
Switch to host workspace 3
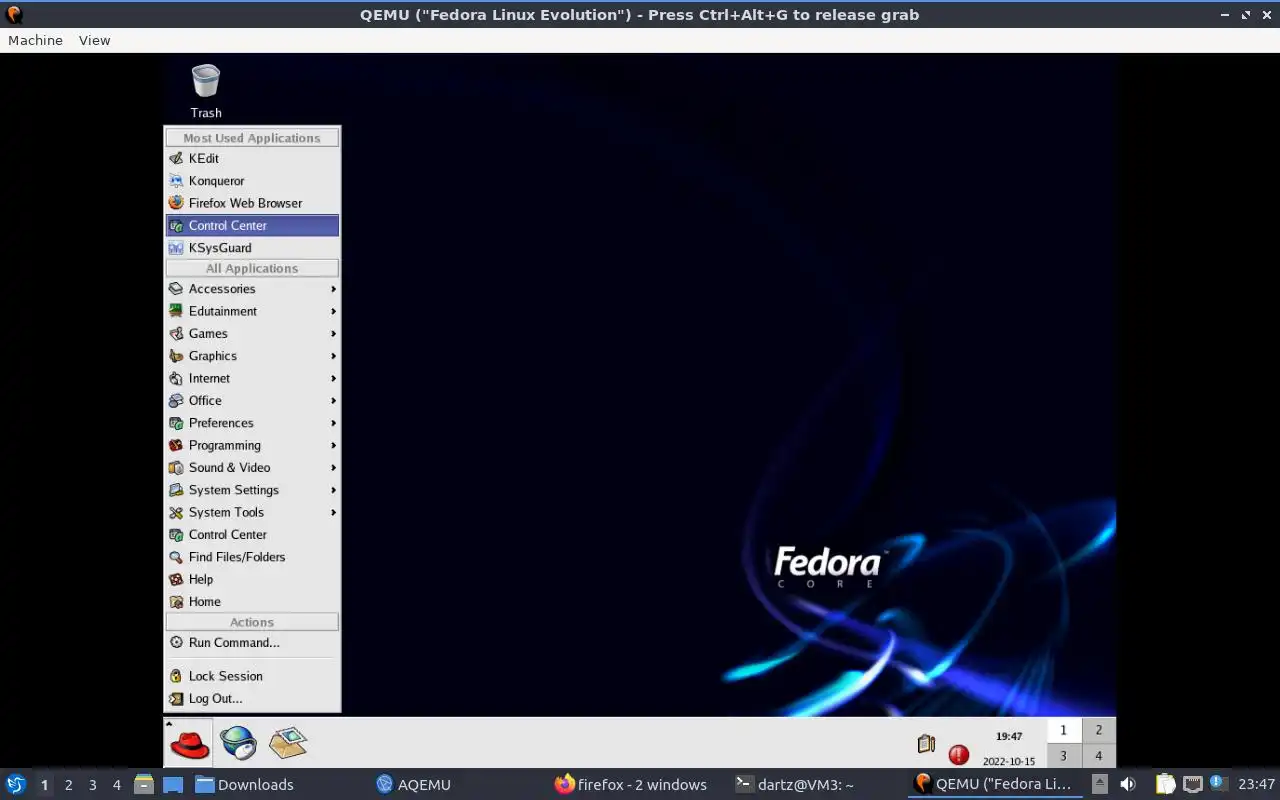[x=92, y=785]
